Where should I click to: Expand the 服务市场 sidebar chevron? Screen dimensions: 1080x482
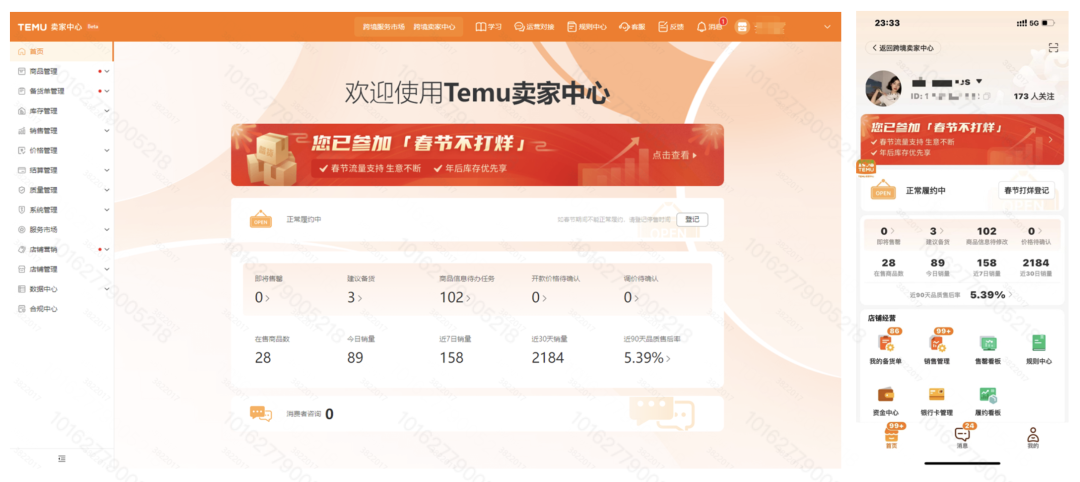107,230
